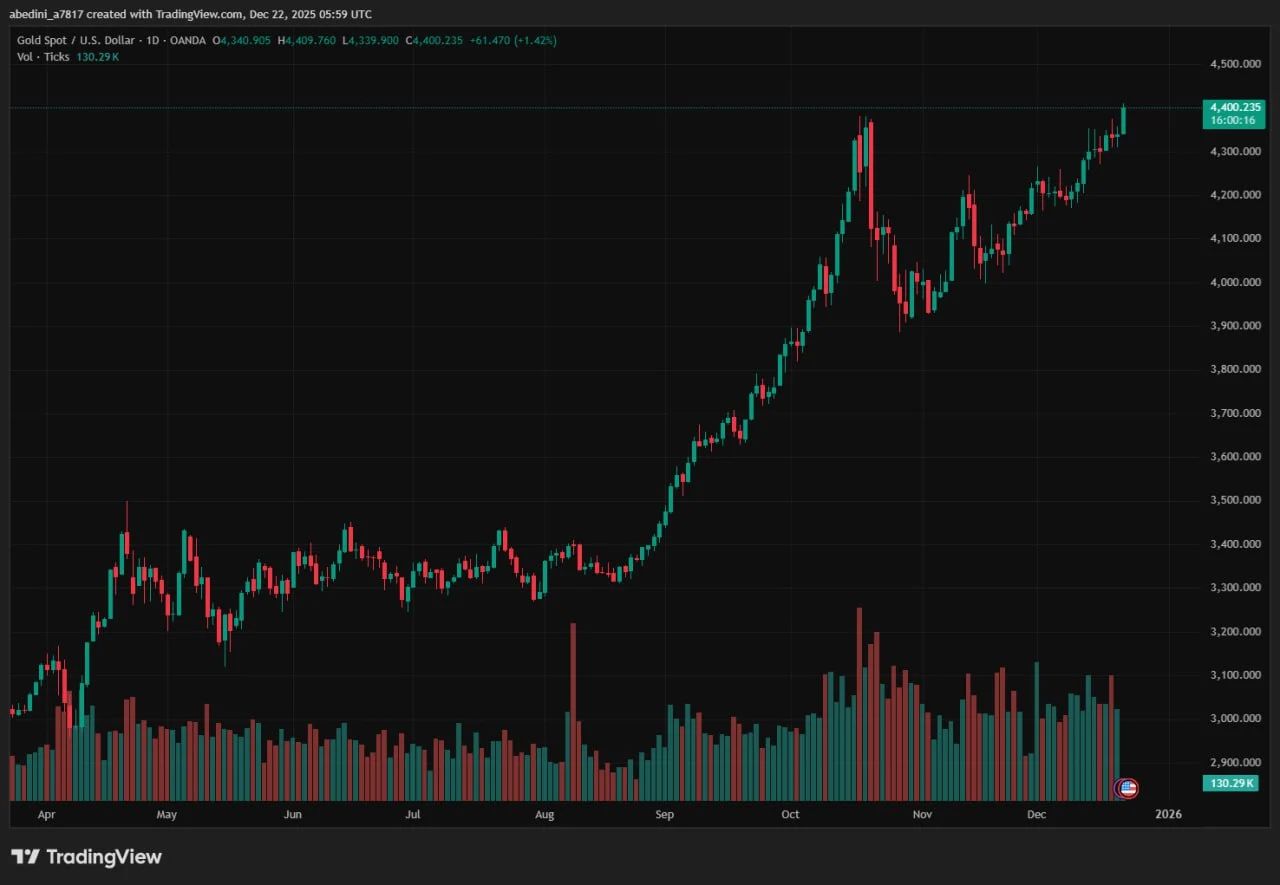Click the 4,000.000 level on the price axis
This screenshot has width=1280, height=885.
(1235, 282)
